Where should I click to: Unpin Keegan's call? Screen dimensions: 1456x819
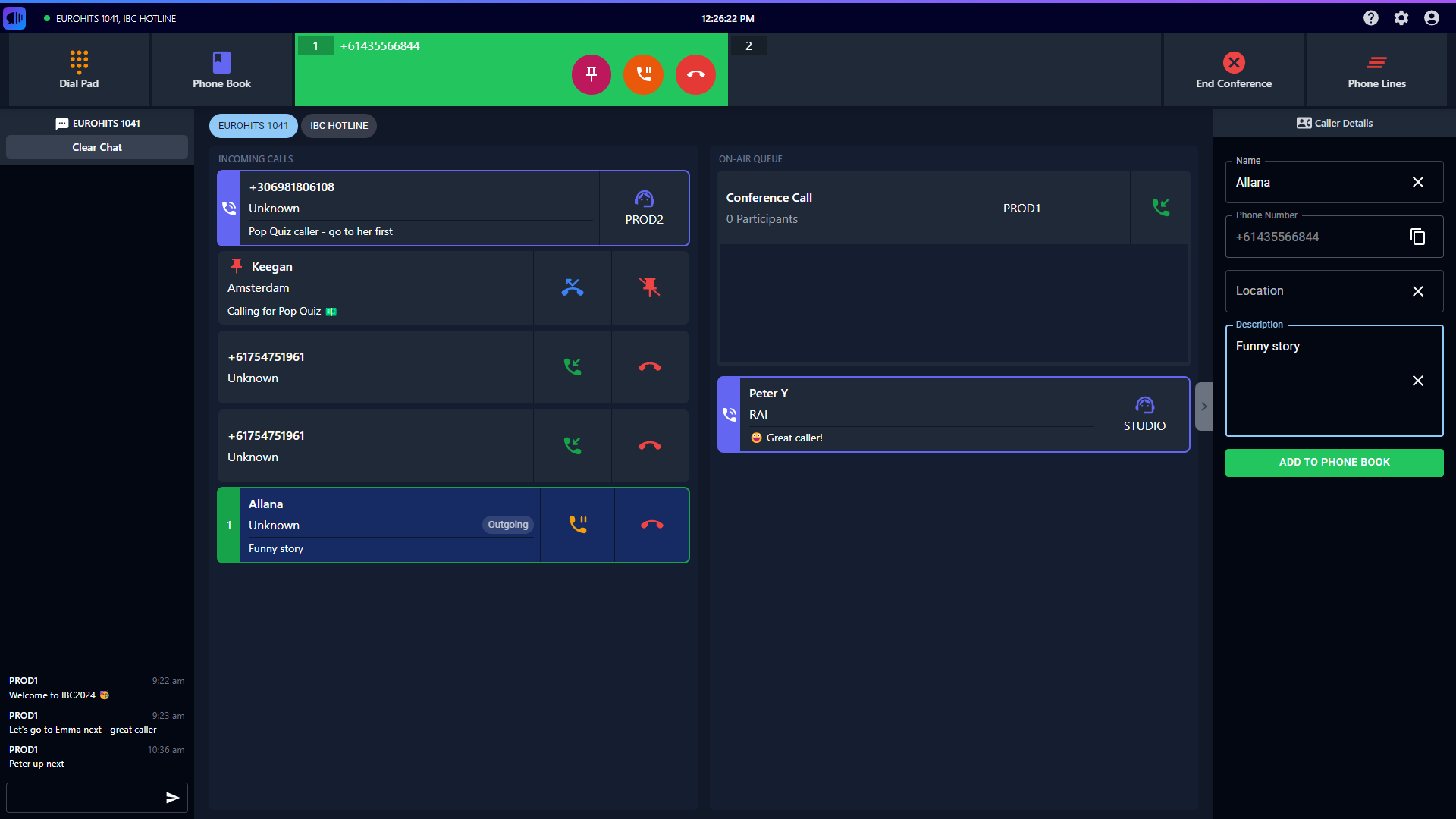649,287
